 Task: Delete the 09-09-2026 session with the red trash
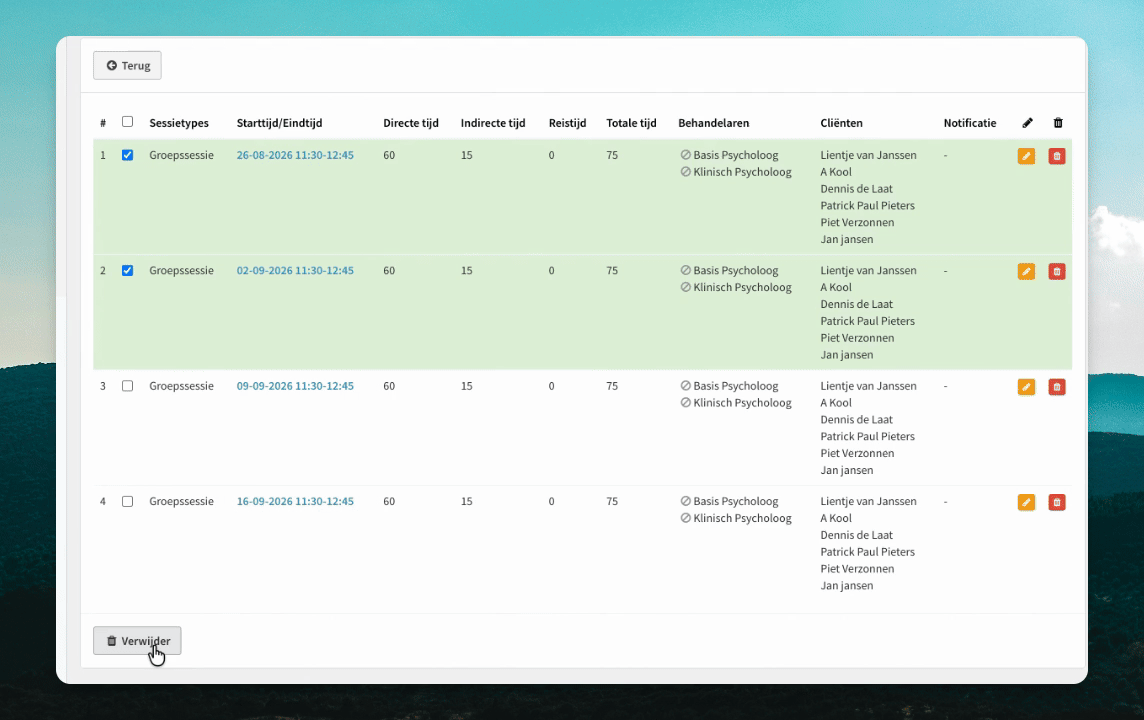(x=1056, y=387)
